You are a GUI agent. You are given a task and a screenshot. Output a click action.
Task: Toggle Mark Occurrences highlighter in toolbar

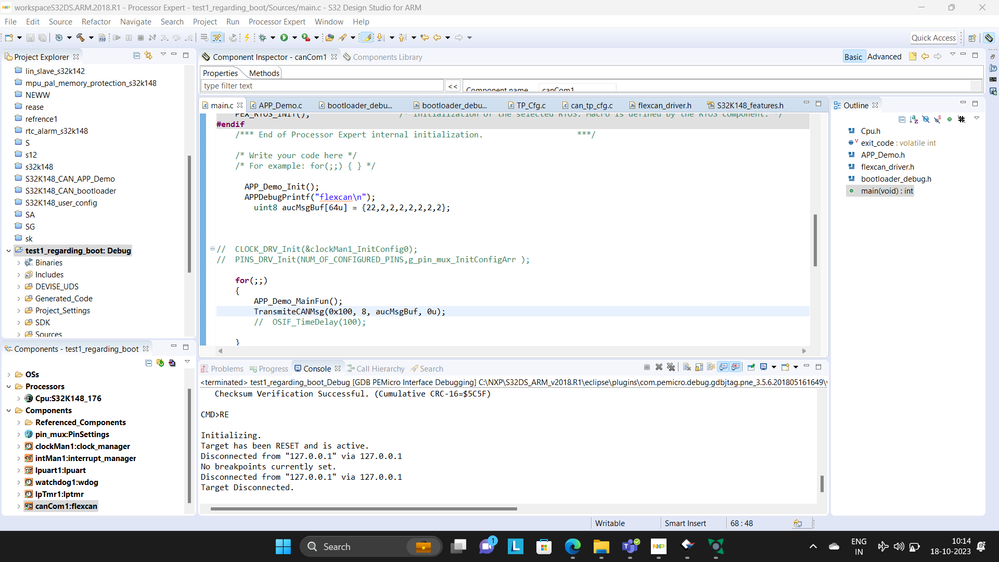(367, 38)
